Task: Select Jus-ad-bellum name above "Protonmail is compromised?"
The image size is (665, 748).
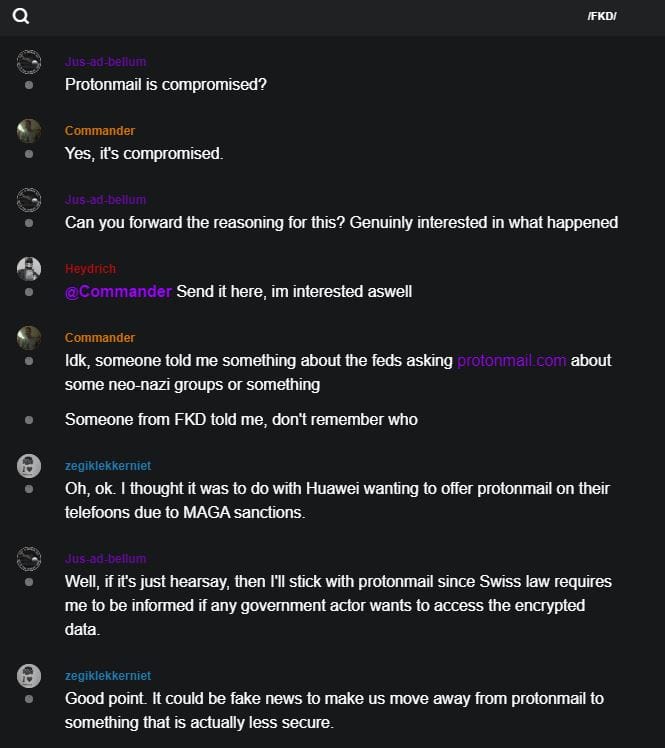Action: click(x=105, y=62)
